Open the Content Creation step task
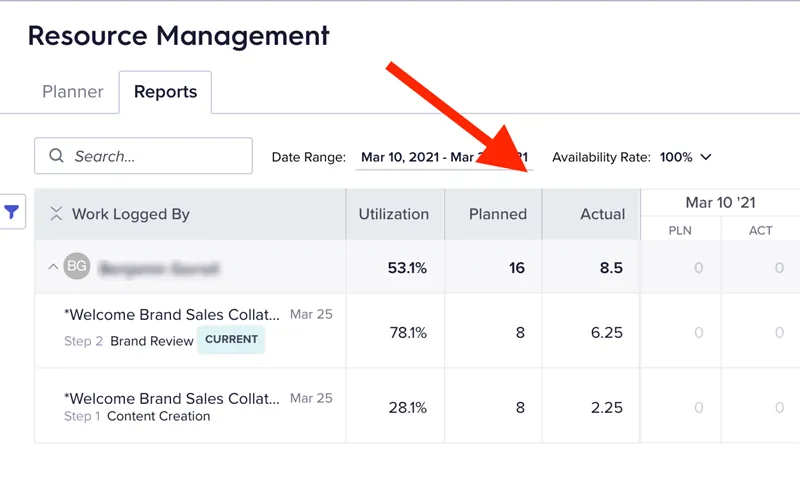The height and width of the screenshot is (482, 800). [158, 416]
